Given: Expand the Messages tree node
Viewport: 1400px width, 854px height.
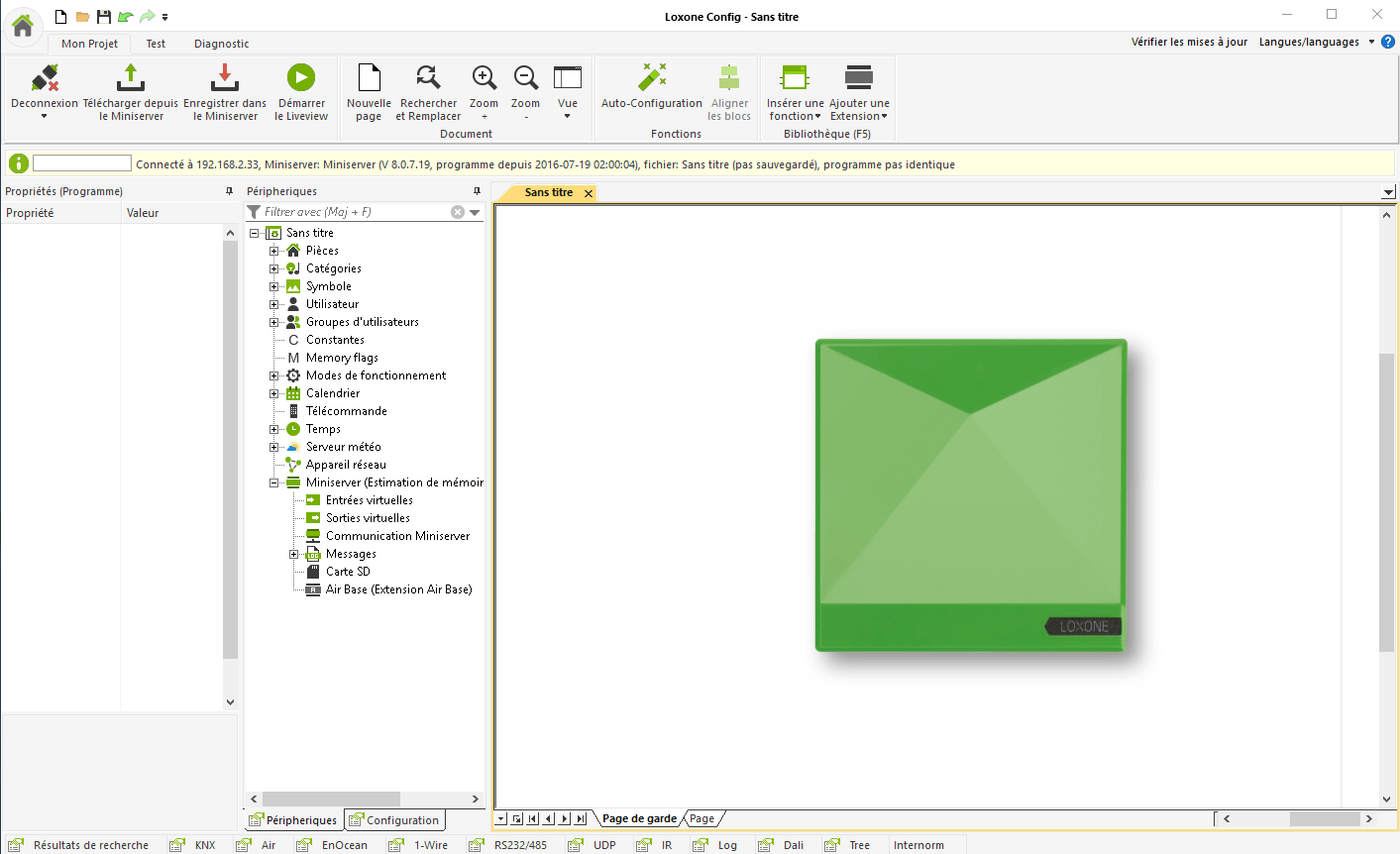Looking at the screenshot, I should [x=294, y=554].
